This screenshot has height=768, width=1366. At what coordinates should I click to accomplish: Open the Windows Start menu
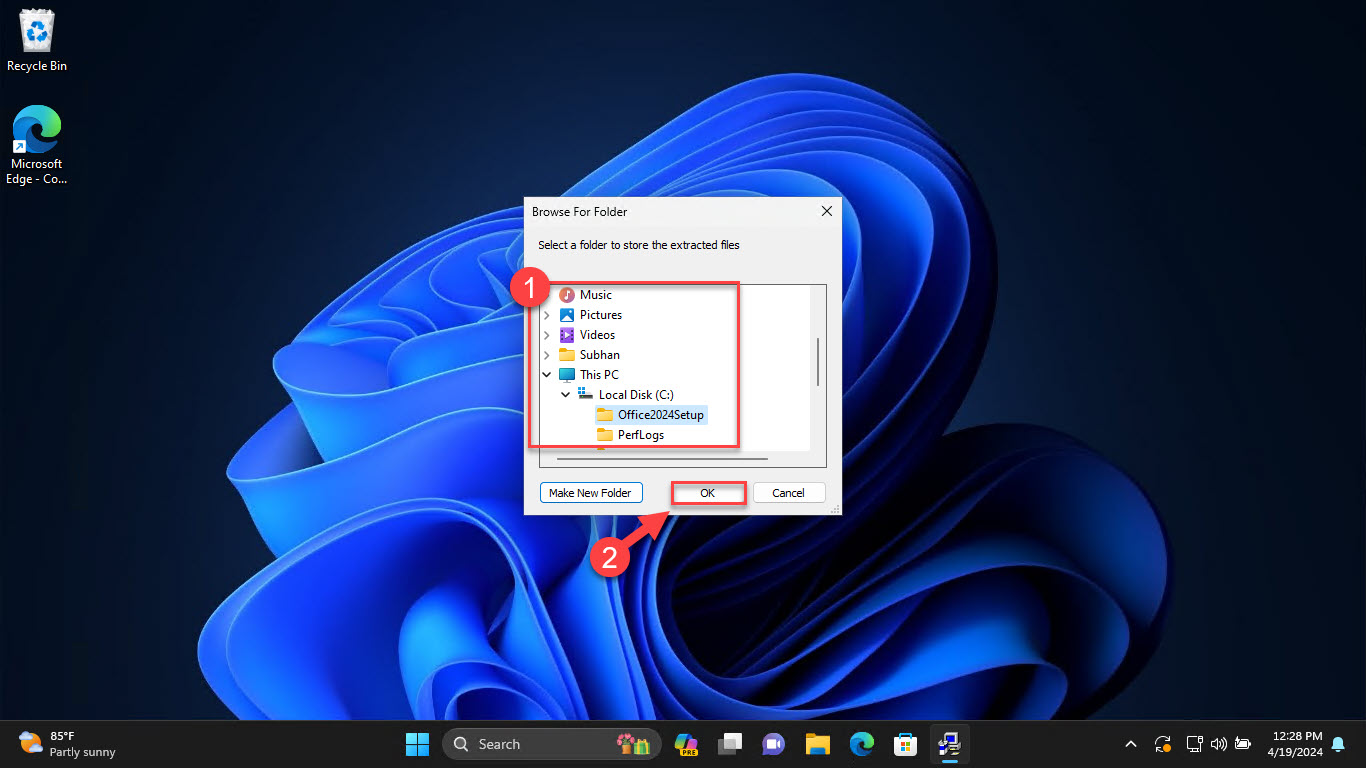click(417, 744)
